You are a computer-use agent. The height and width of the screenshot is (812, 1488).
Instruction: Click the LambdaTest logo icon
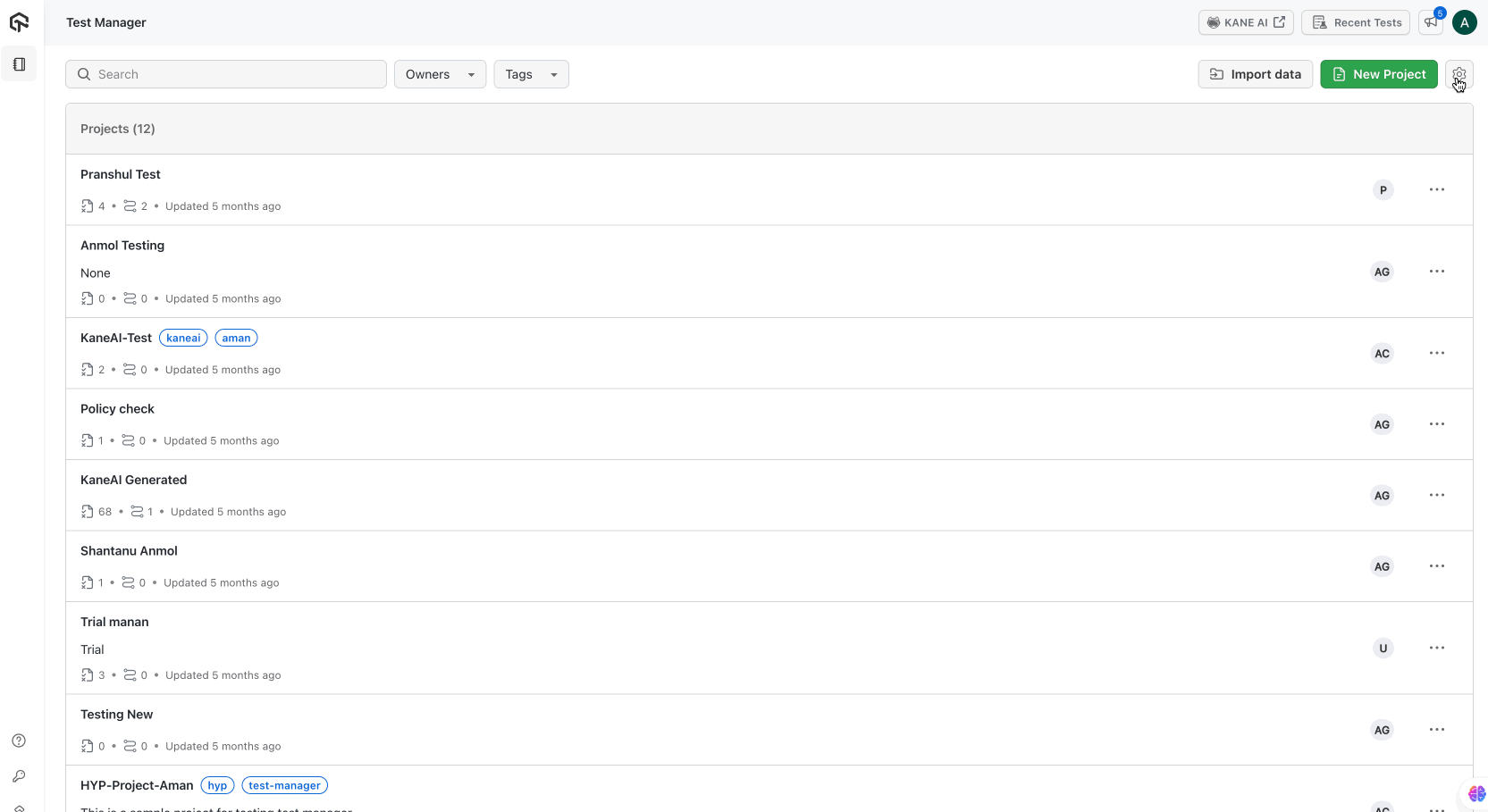19,22
